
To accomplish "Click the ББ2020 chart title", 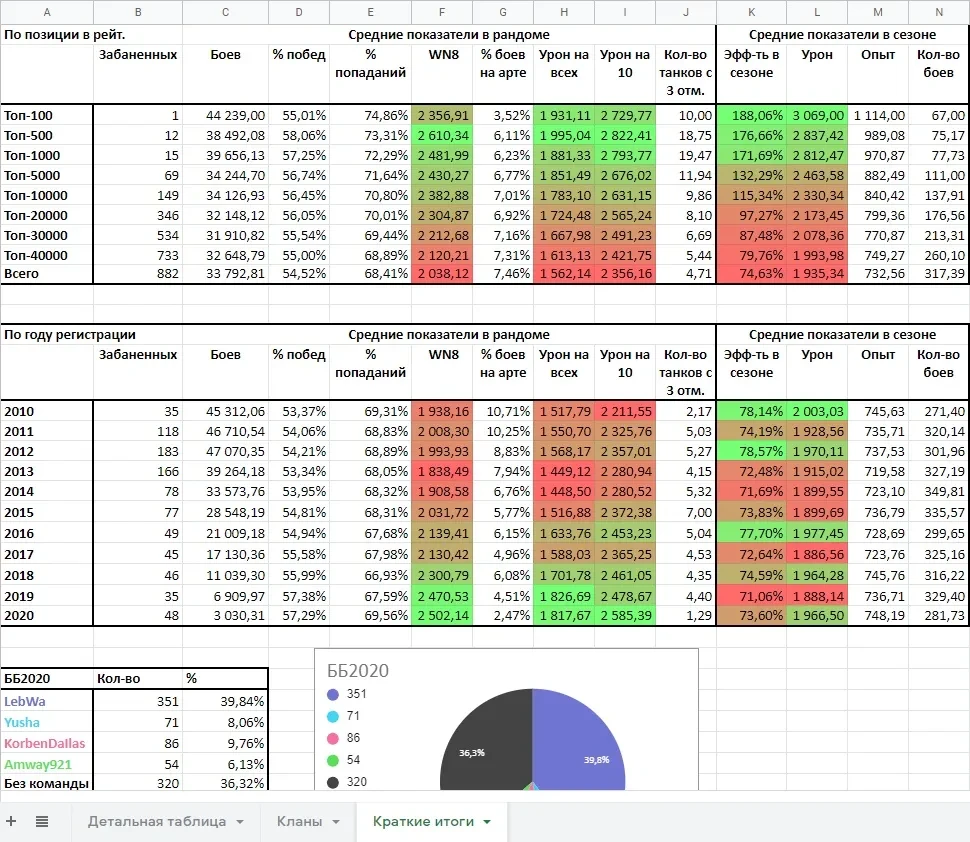I will point(351,671).
